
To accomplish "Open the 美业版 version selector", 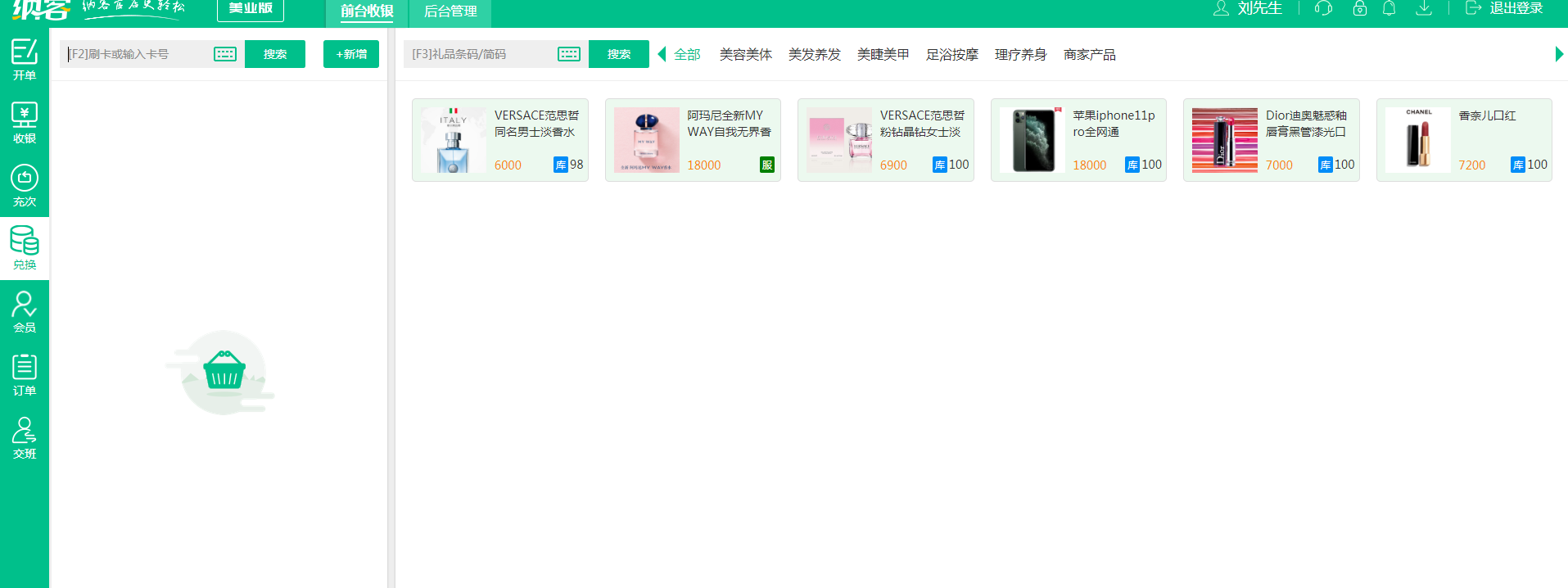I will (251, 8).
